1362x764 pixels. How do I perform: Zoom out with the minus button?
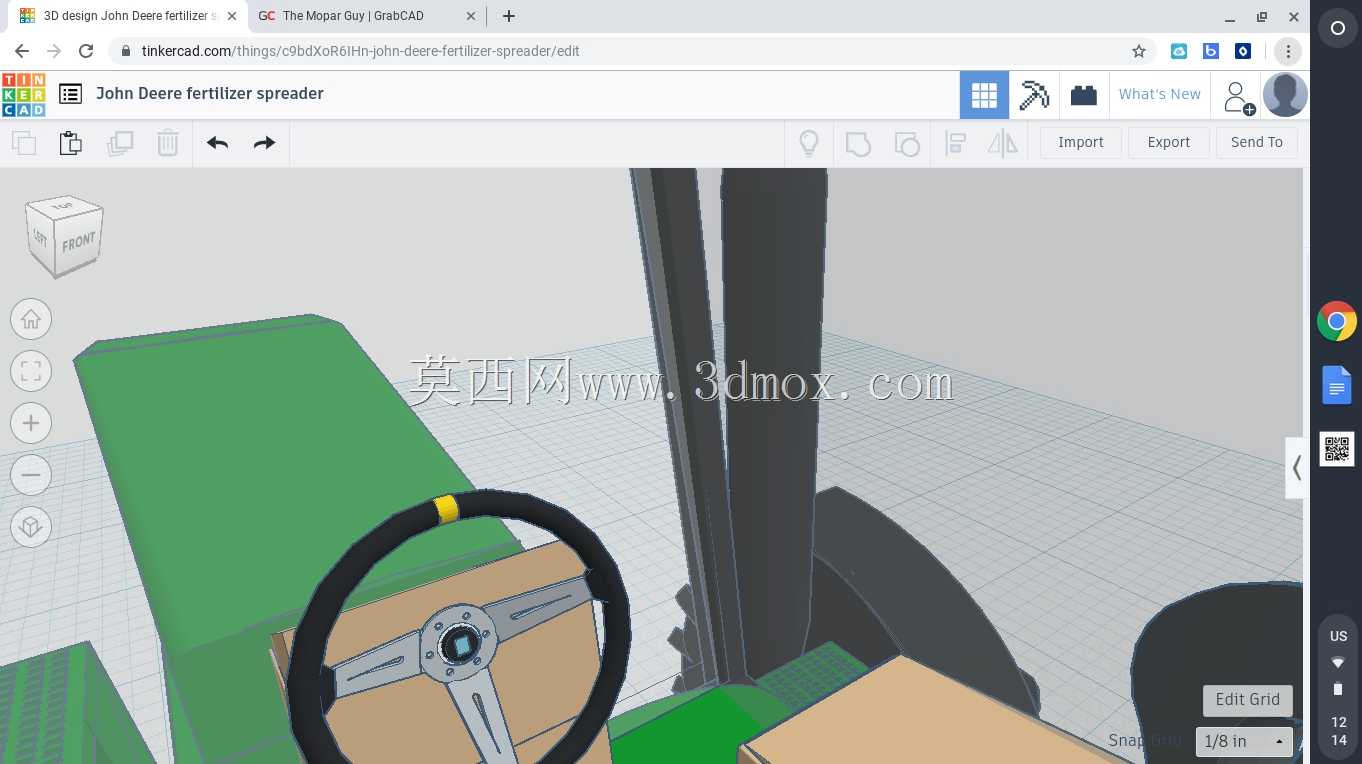31,476
